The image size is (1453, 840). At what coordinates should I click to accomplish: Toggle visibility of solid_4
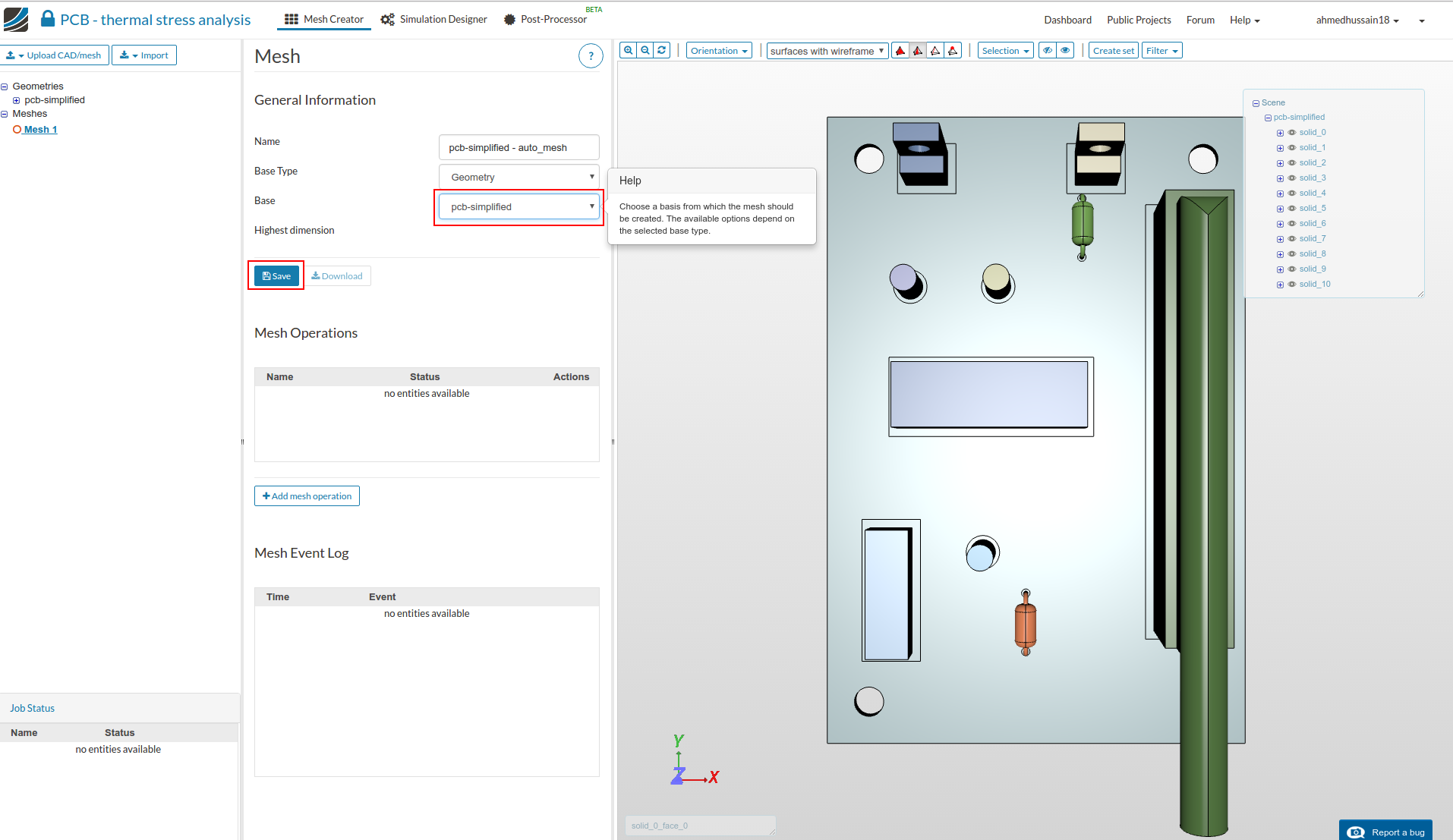point(1292,193)
